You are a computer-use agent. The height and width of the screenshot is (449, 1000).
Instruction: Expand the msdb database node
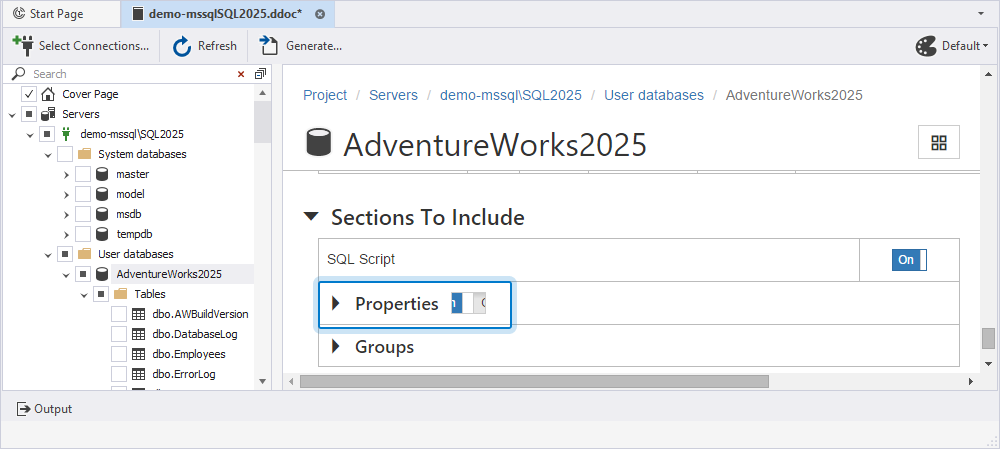[66, 214]
